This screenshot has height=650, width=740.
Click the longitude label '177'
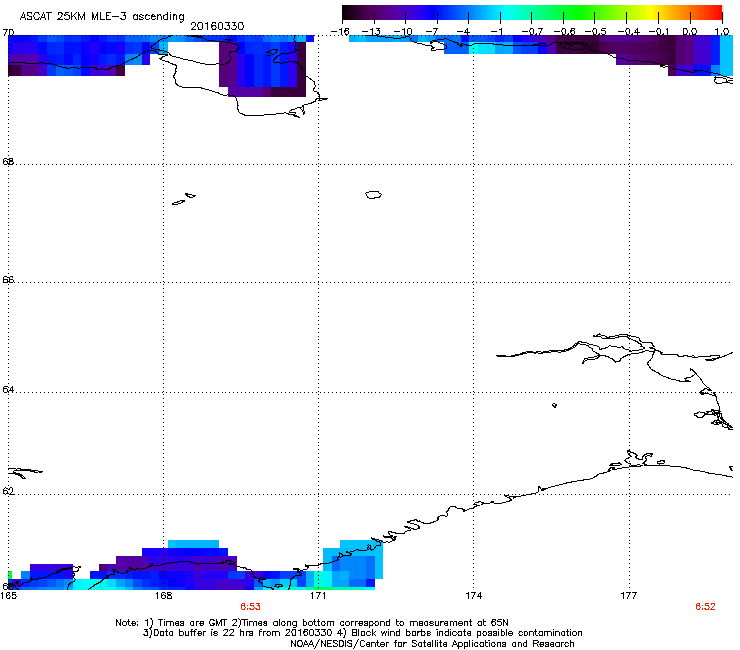(x=629, y=596)
